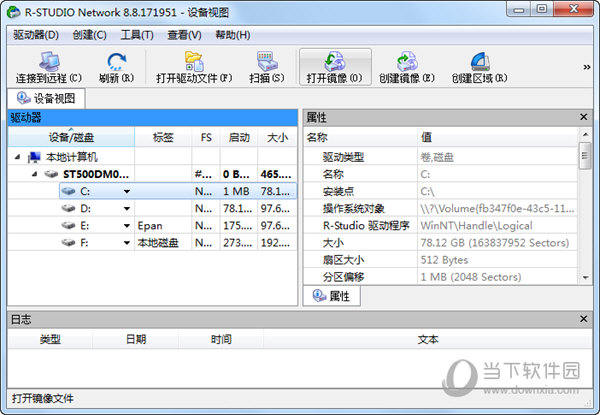Click the 1 MB (2048 Sectors) value
The image size is (600, 415).
pos(471,277)
